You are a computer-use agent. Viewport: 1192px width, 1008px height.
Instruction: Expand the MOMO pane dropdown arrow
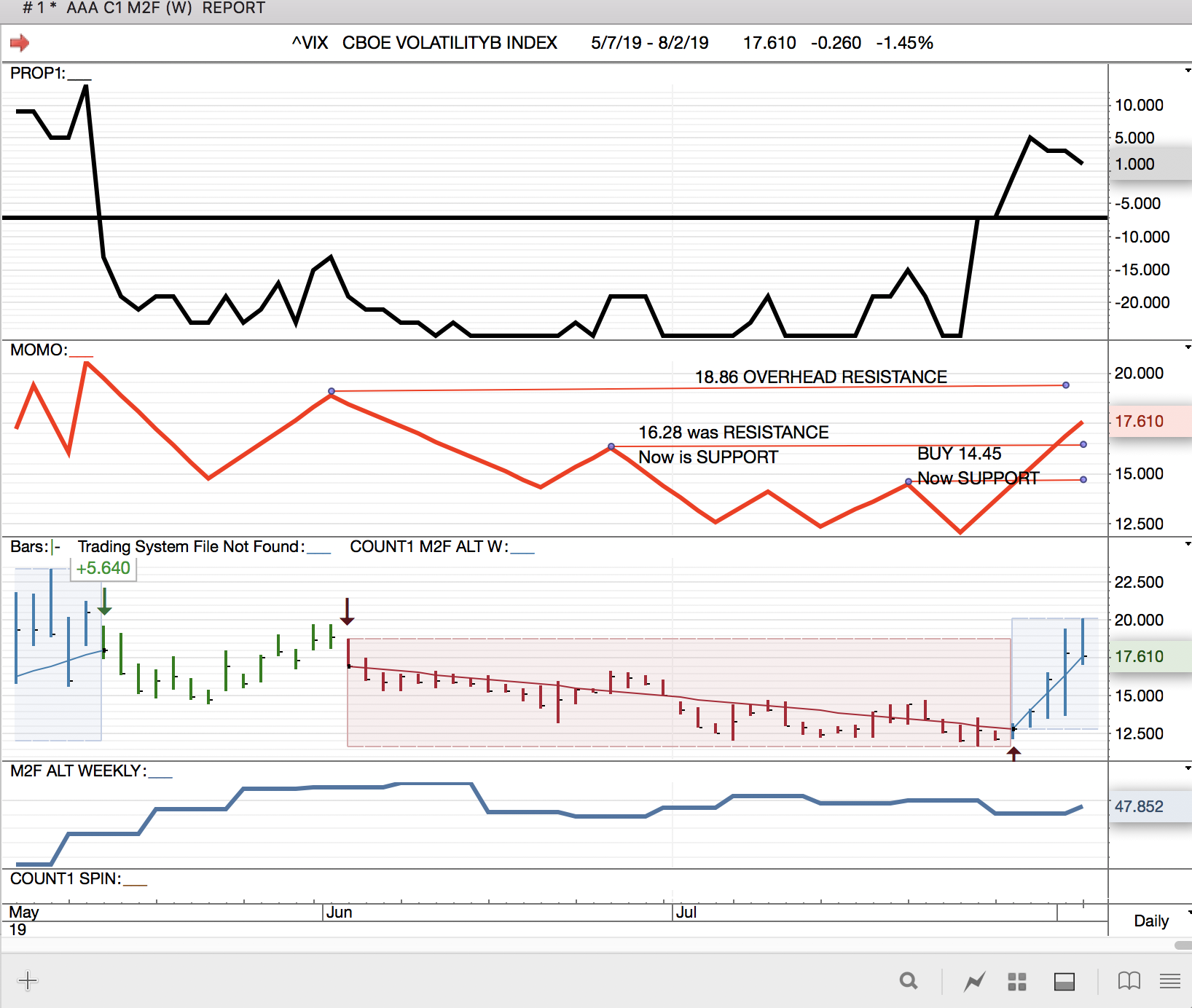click(1188, 347)
